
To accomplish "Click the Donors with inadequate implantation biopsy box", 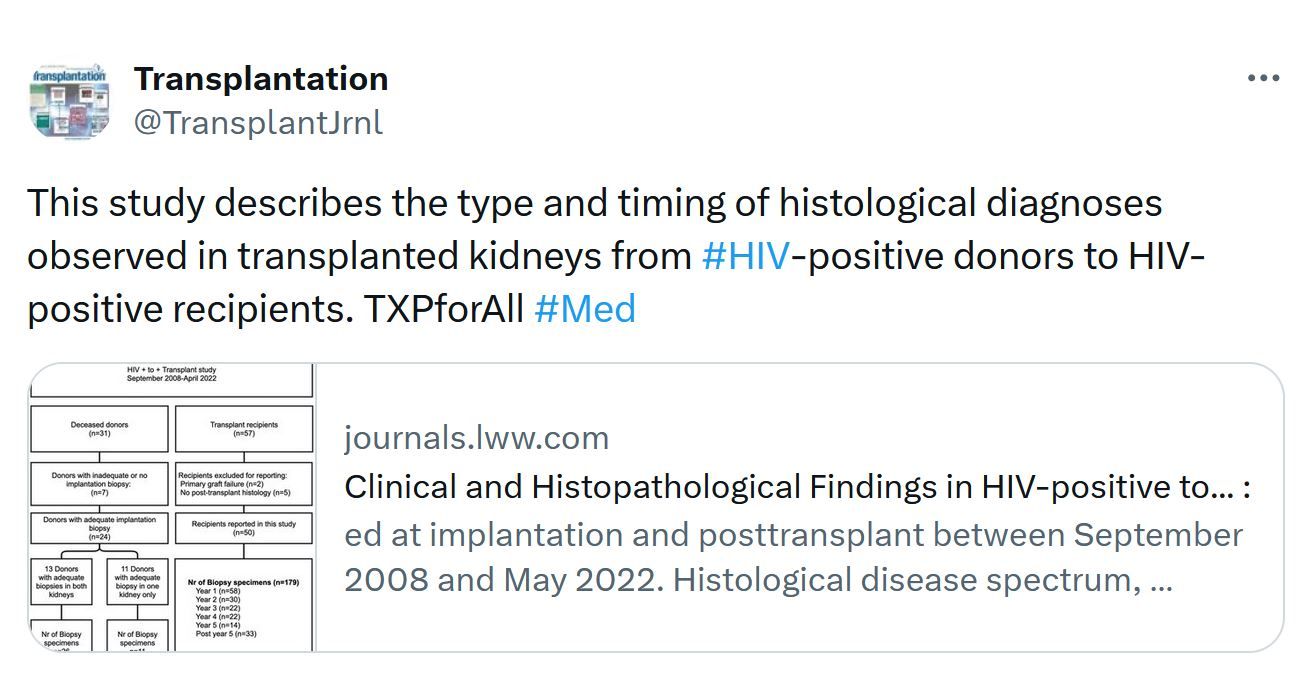I will pyautogui.click(x=99, y=483).
